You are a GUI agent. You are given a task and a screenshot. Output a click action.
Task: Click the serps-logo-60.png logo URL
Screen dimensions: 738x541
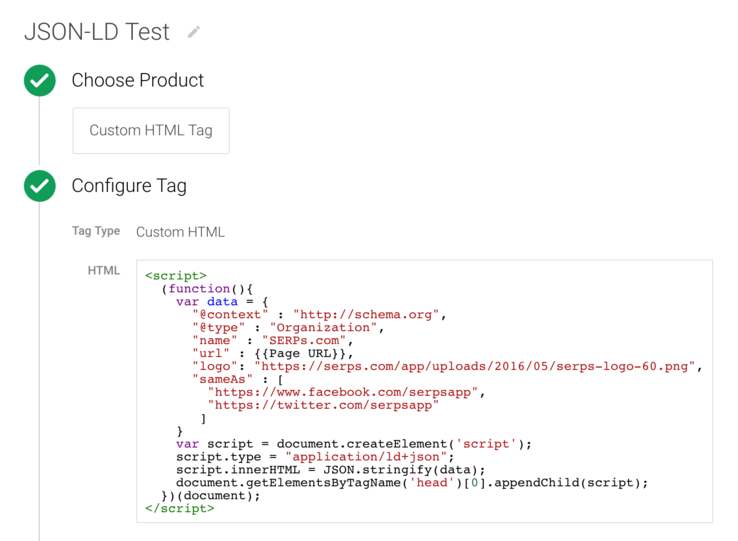[x=478, y=366]
